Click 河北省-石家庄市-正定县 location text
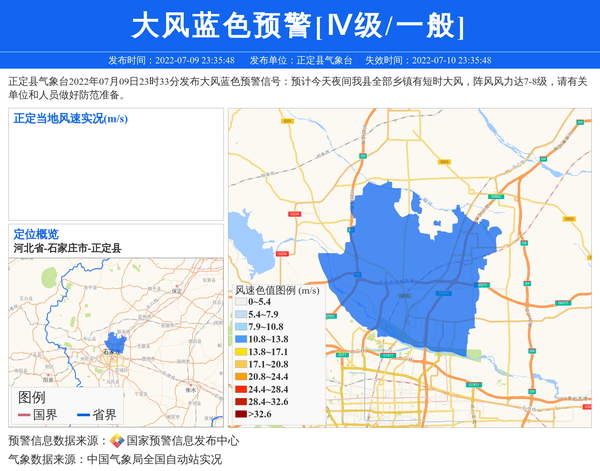 [x=67, y=247]
